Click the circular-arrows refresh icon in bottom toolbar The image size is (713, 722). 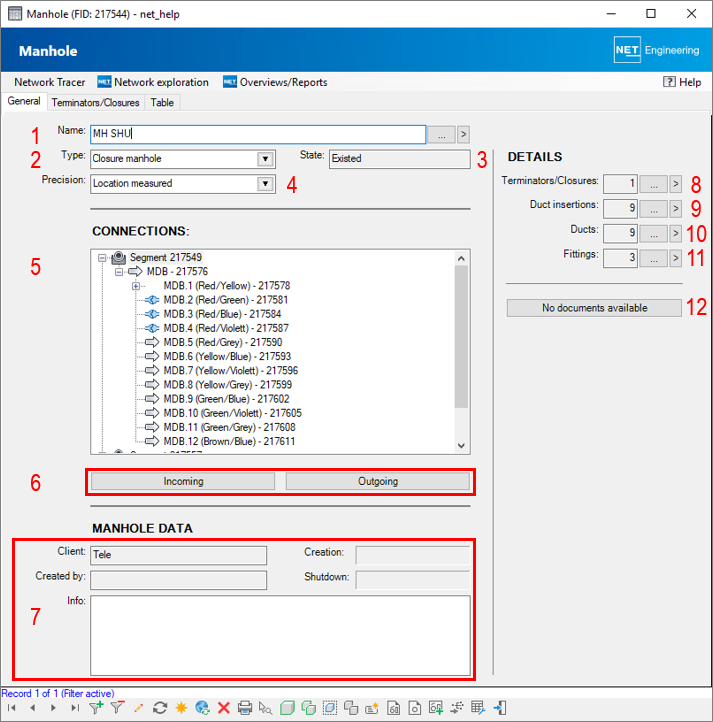[x=160, y=708]
